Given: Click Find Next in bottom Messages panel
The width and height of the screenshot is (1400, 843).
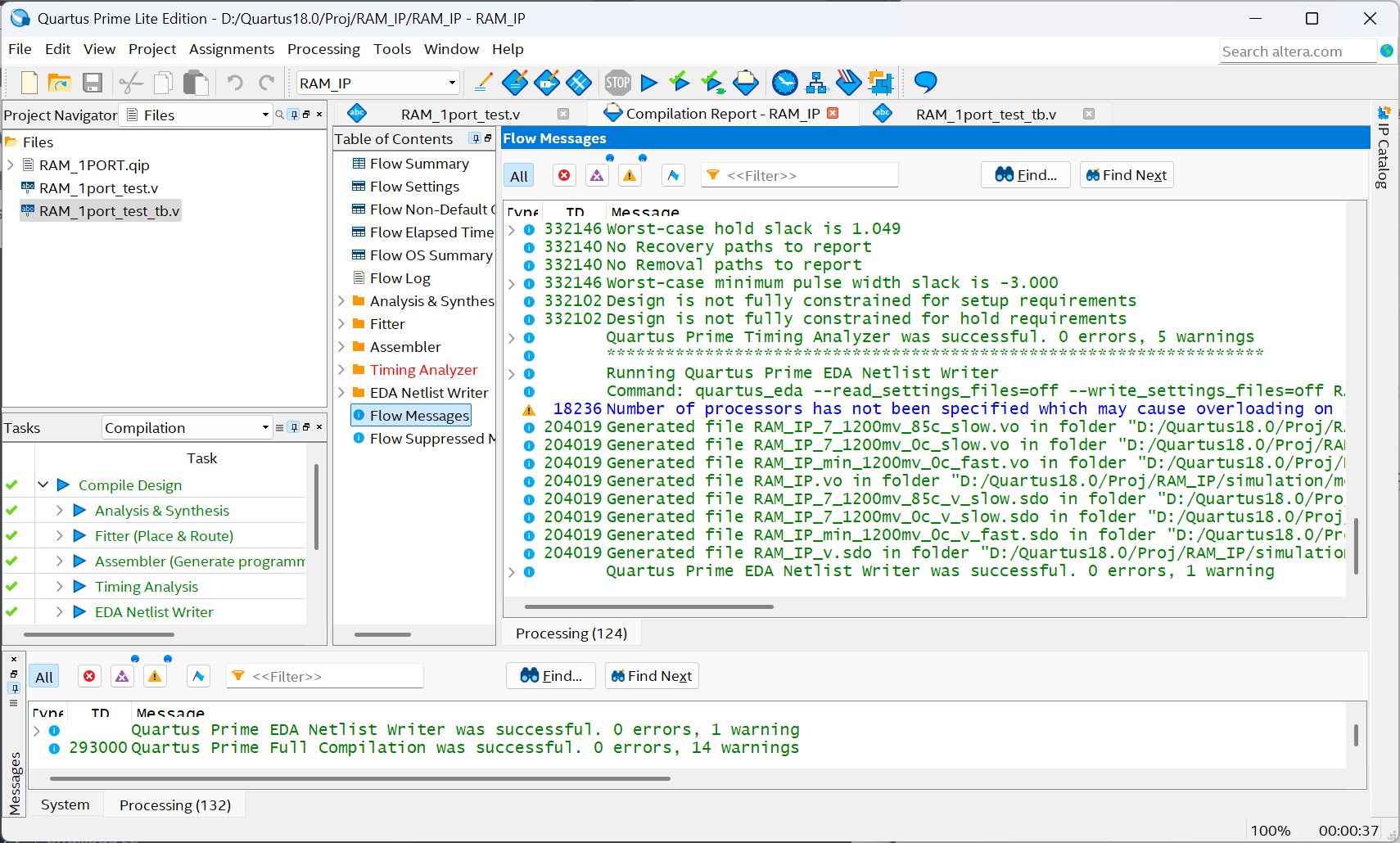Looking at the screenshot, I should (652, 676).
